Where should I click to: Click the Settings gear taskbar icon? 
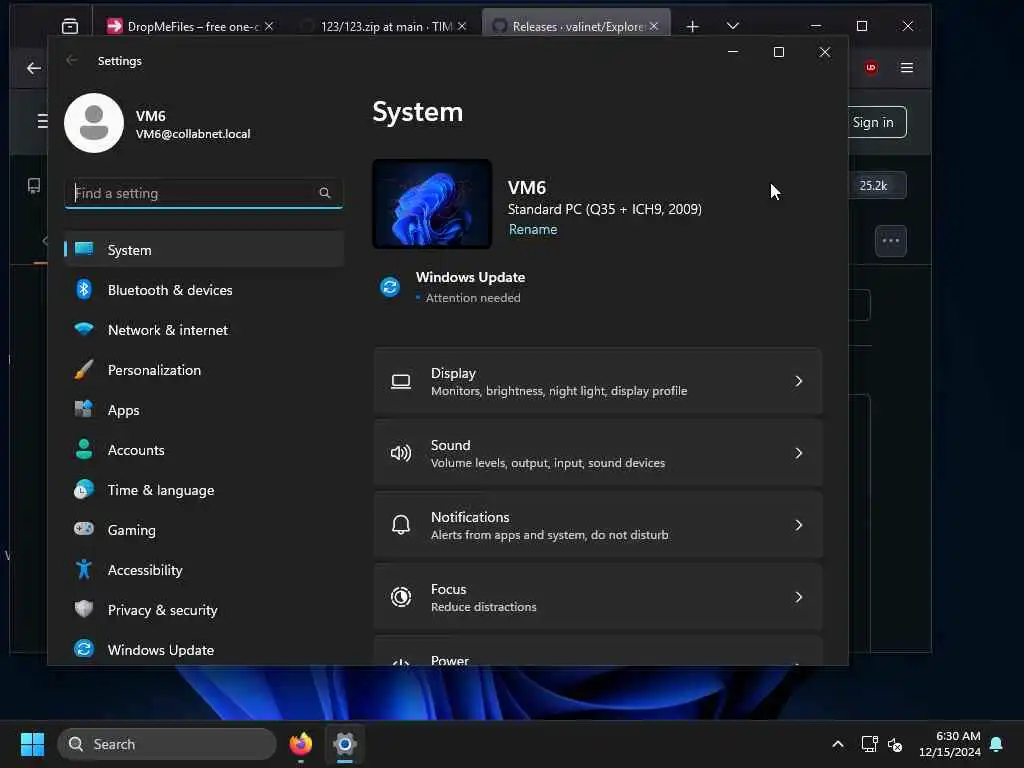tap(345, 744)
